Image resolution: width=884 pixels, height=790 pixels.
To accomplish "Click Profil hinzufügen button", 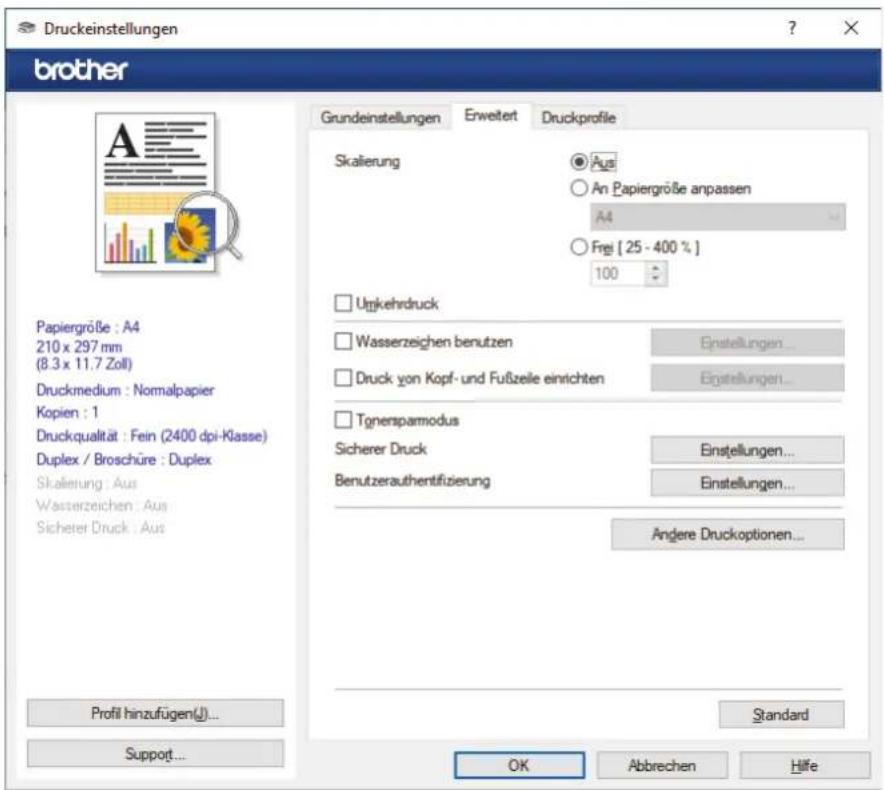I will tap(155, 714).
